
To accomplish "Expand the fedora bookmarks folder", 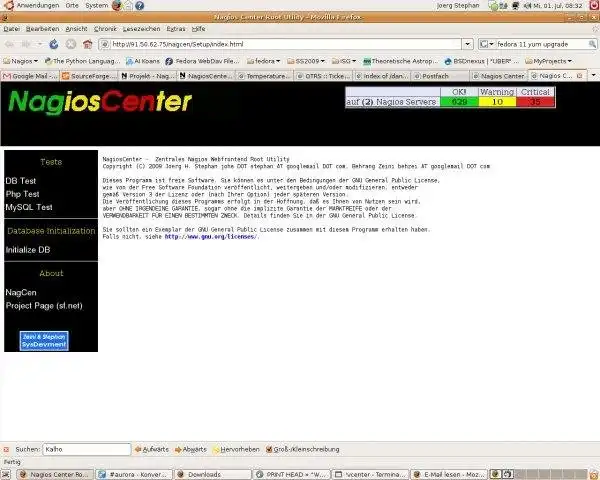I will tap(264, 61).
